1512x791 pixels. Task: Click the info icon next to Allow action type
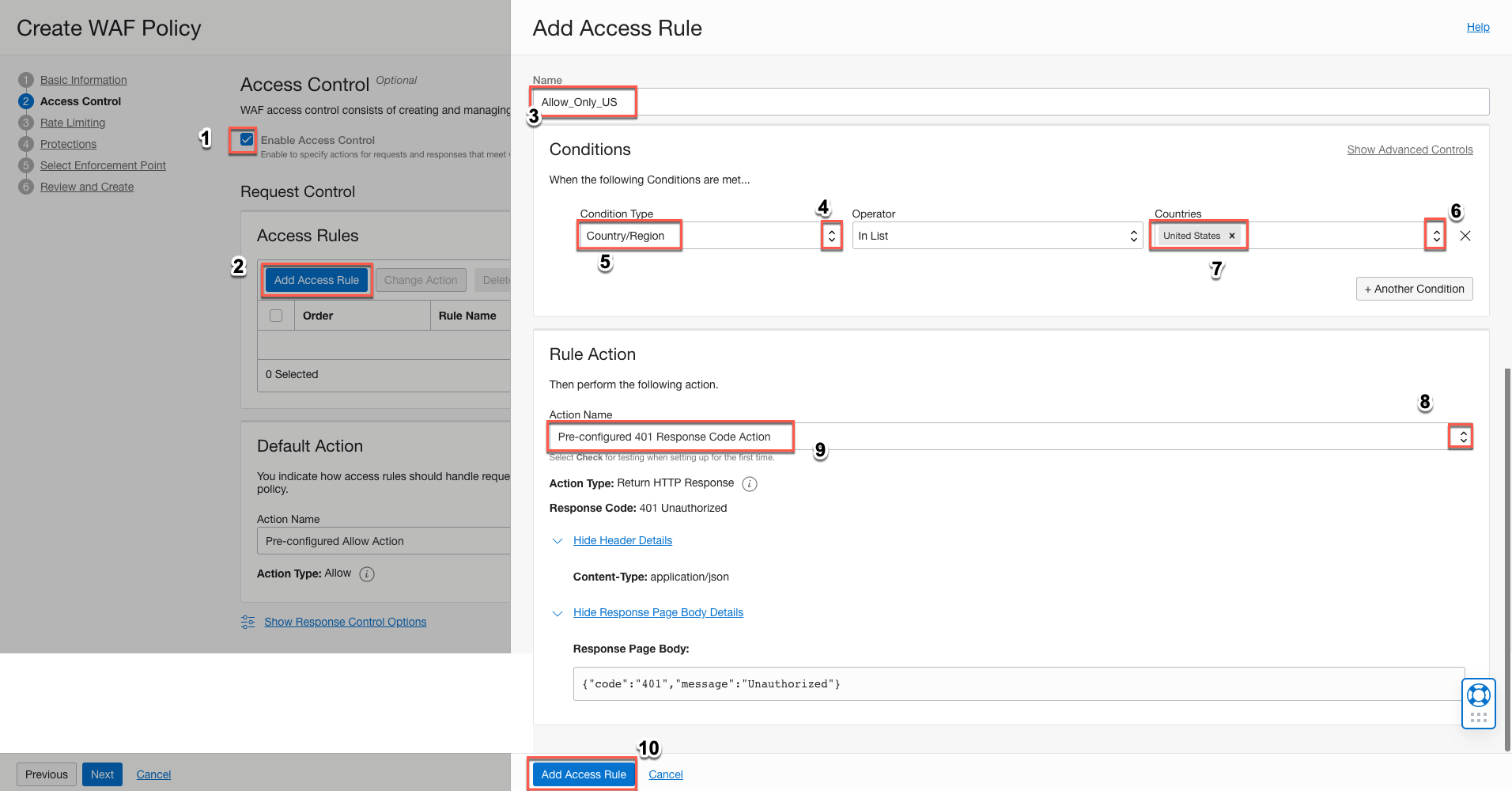366,573
